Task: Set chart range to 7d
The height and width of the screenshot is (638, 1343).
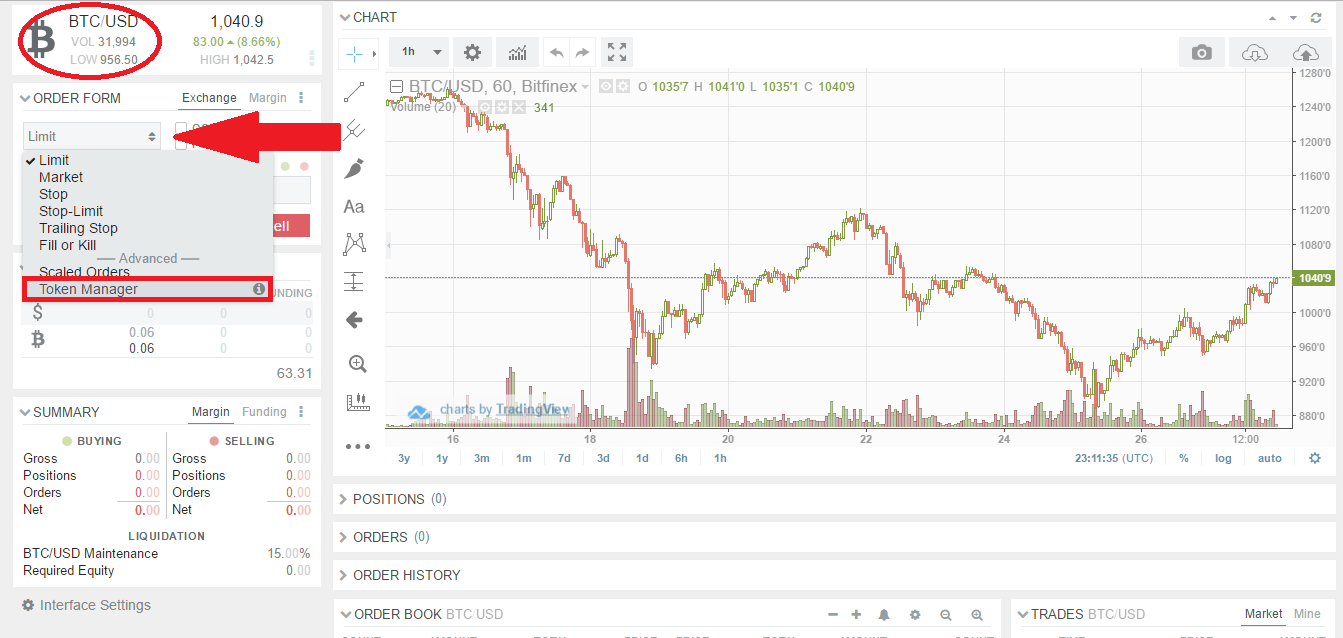Action: [x=564, y=458]
